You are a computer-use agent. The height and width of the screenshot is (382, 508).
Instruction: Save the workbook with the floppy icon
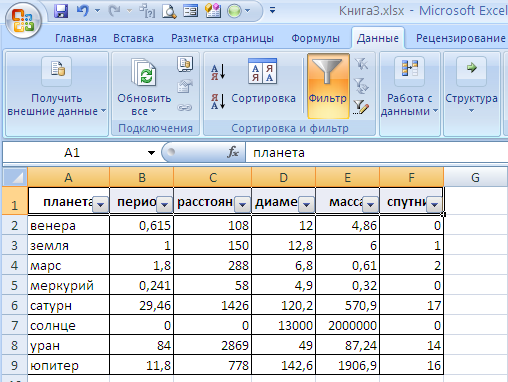(x=61, y=11)
